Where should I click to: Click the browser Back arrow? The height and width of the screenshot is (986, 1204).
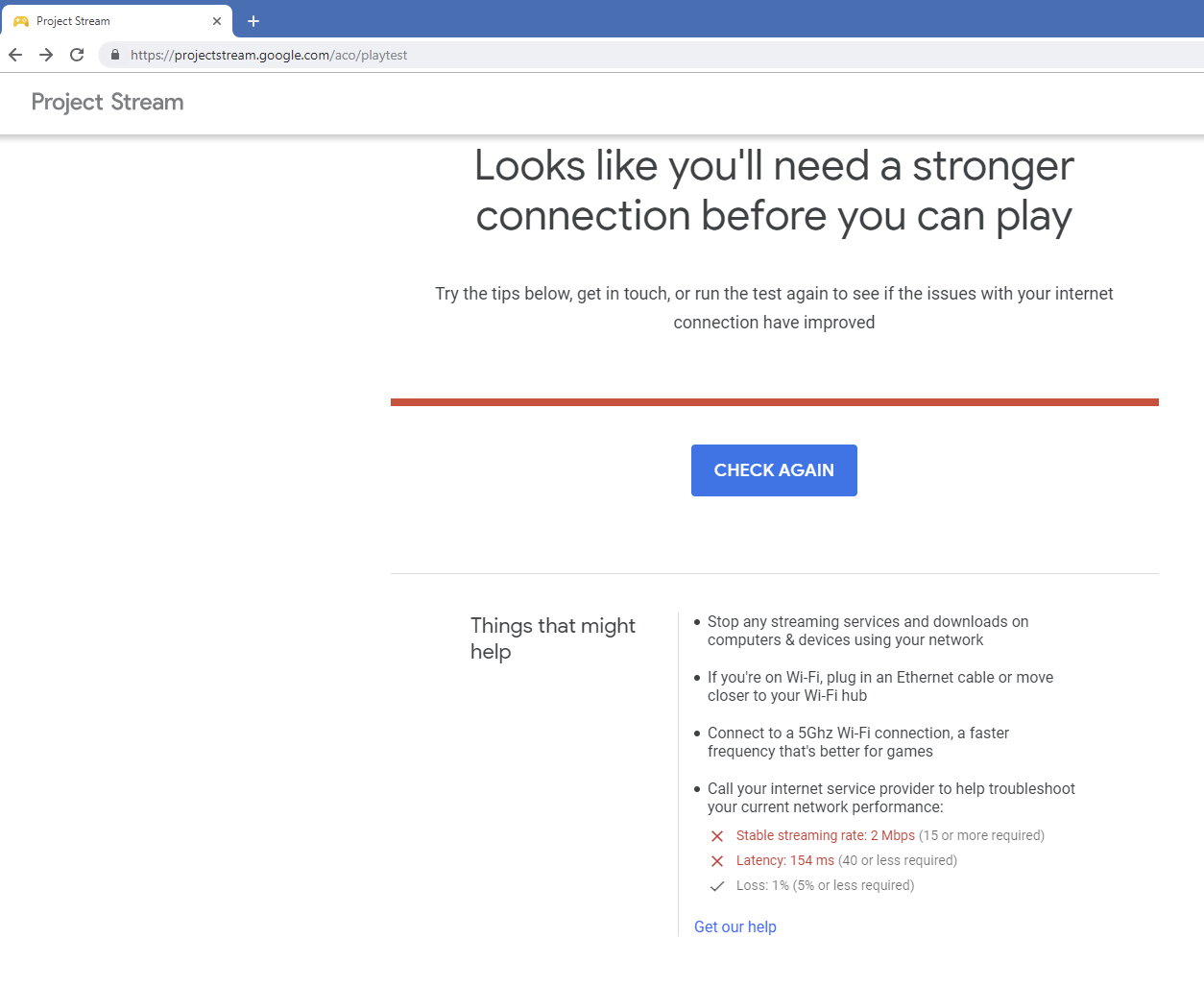click(15, 55)
